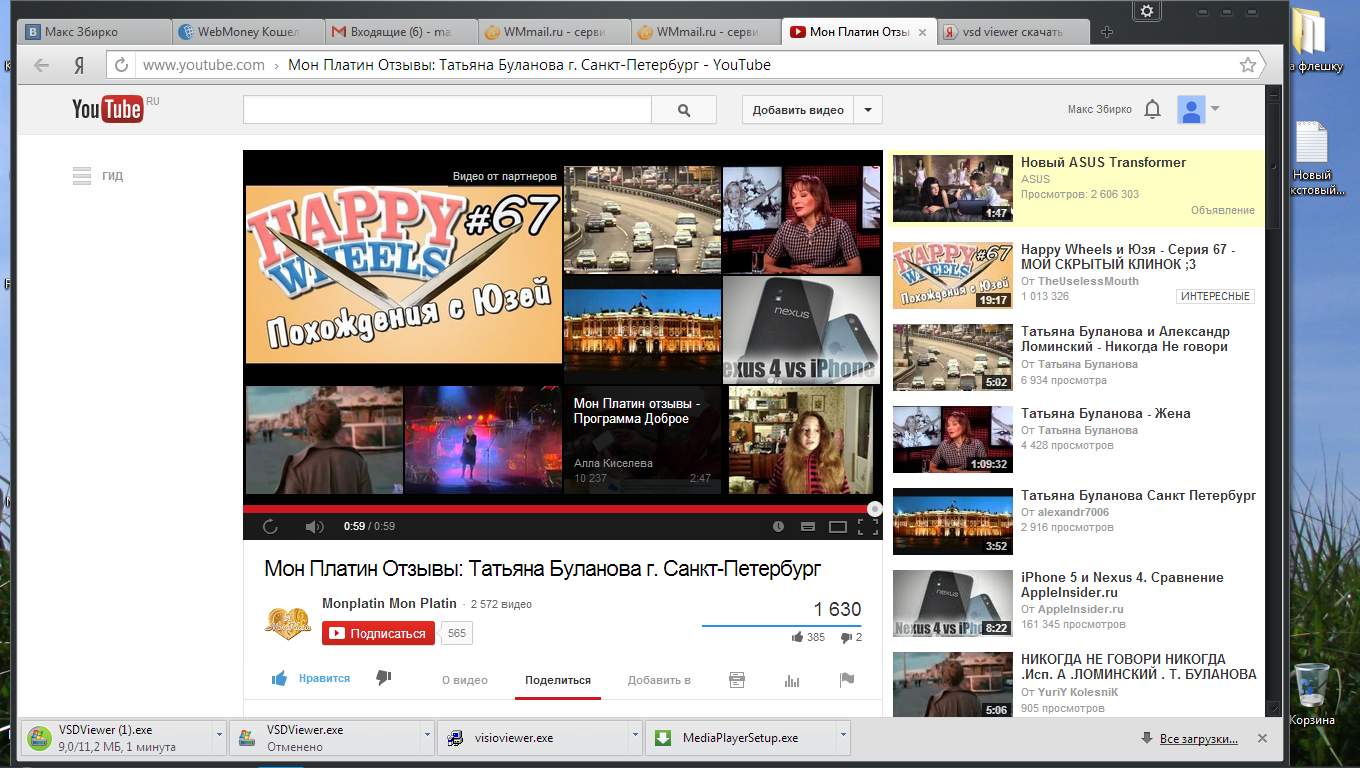Image resolution: width=1360 pixels, height=768 pixels.
Task: Open the dropdown next to Добавить видео
Action: click(868, 110)
